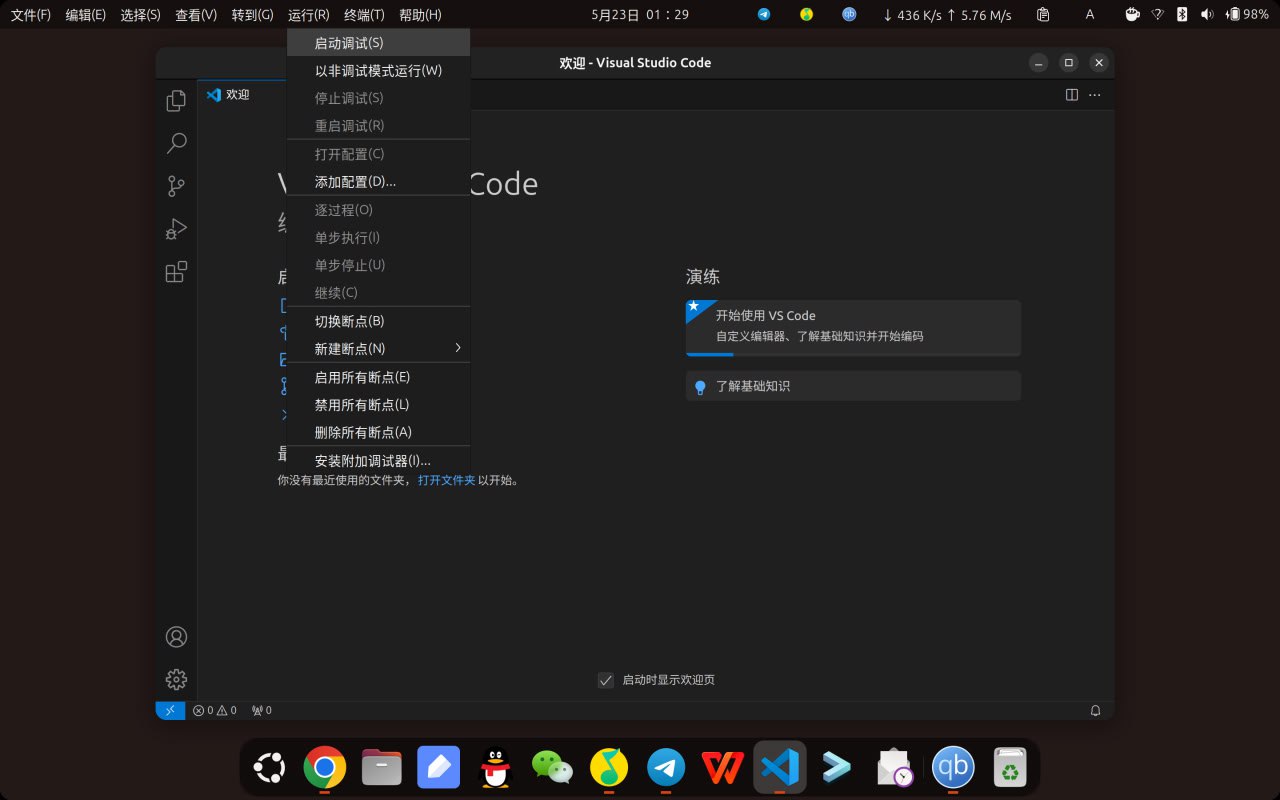
Task: Open Google Chrome from the dock
Action: coord(325,768)
